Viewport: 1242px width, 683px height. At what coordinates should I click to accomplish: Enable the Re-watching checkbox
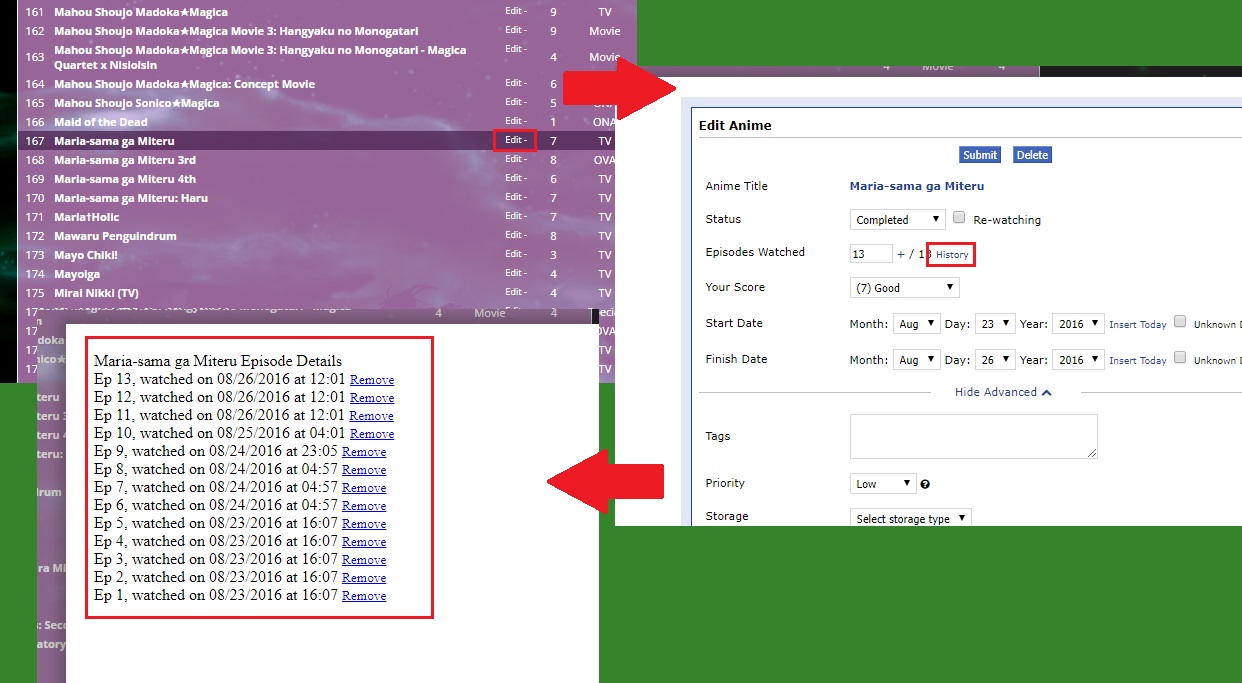(959, 218)
